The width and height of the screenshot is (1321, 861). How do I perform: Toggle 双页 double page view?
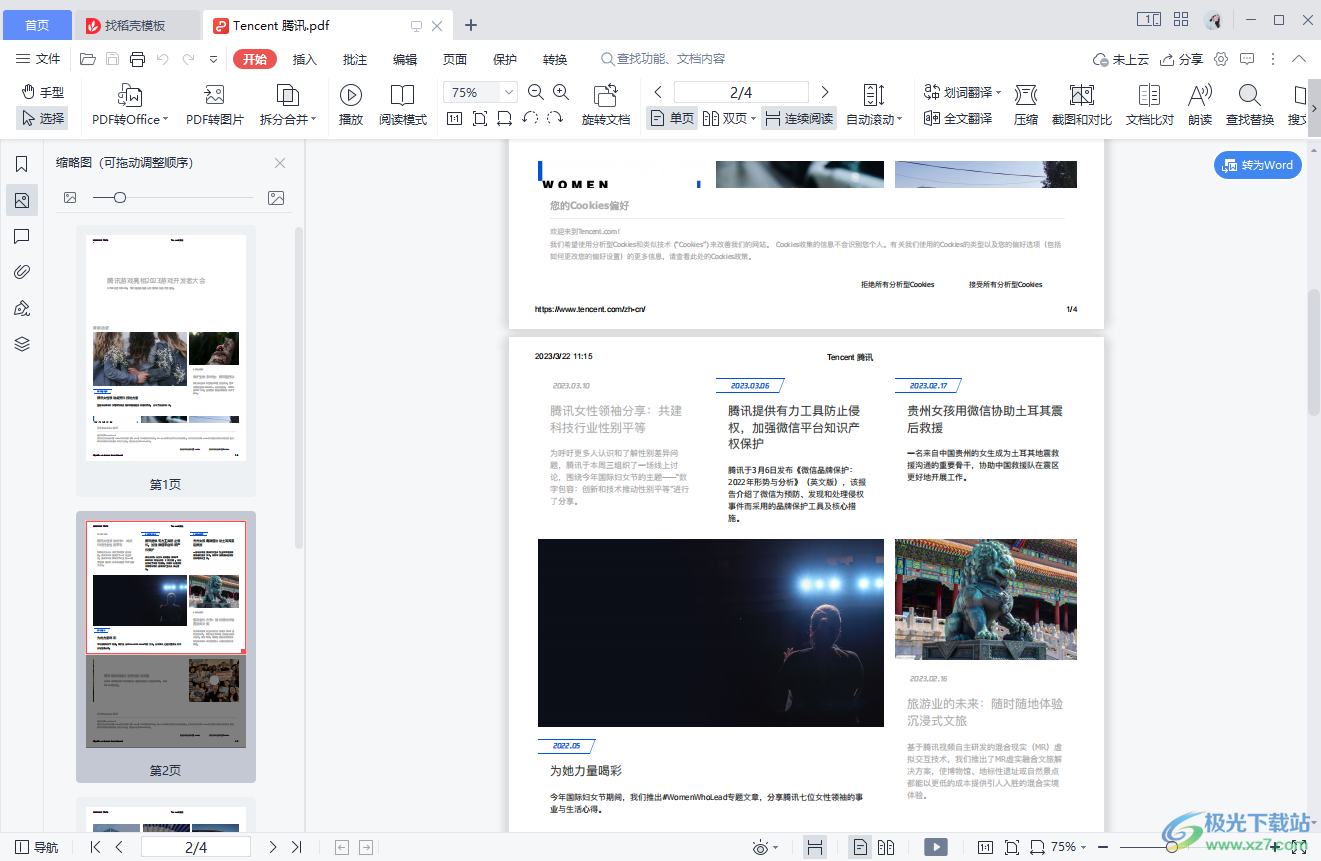(725, 118)
